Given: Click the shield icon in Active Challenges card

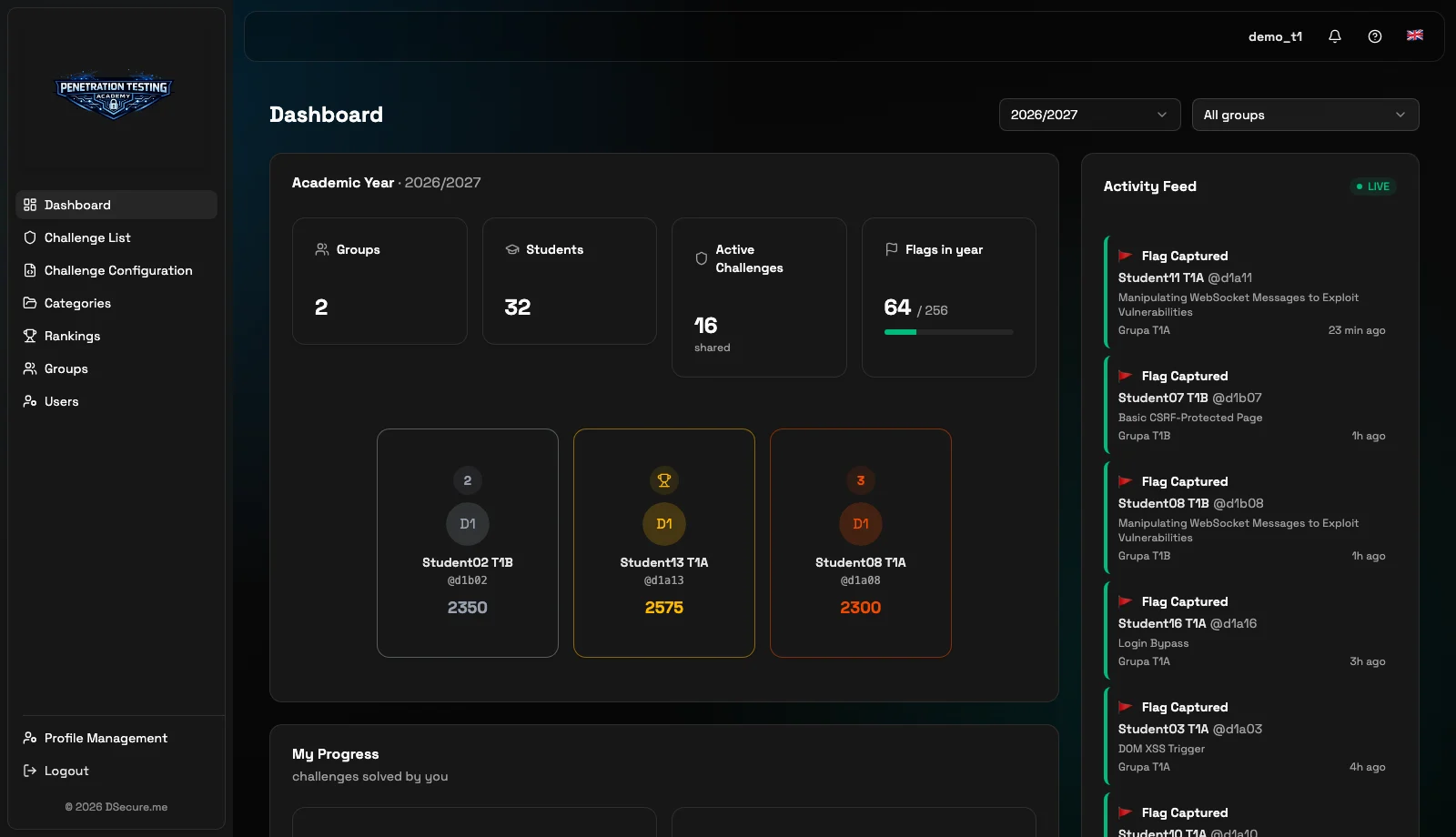Looking at the screenshot, I should 702,258.
